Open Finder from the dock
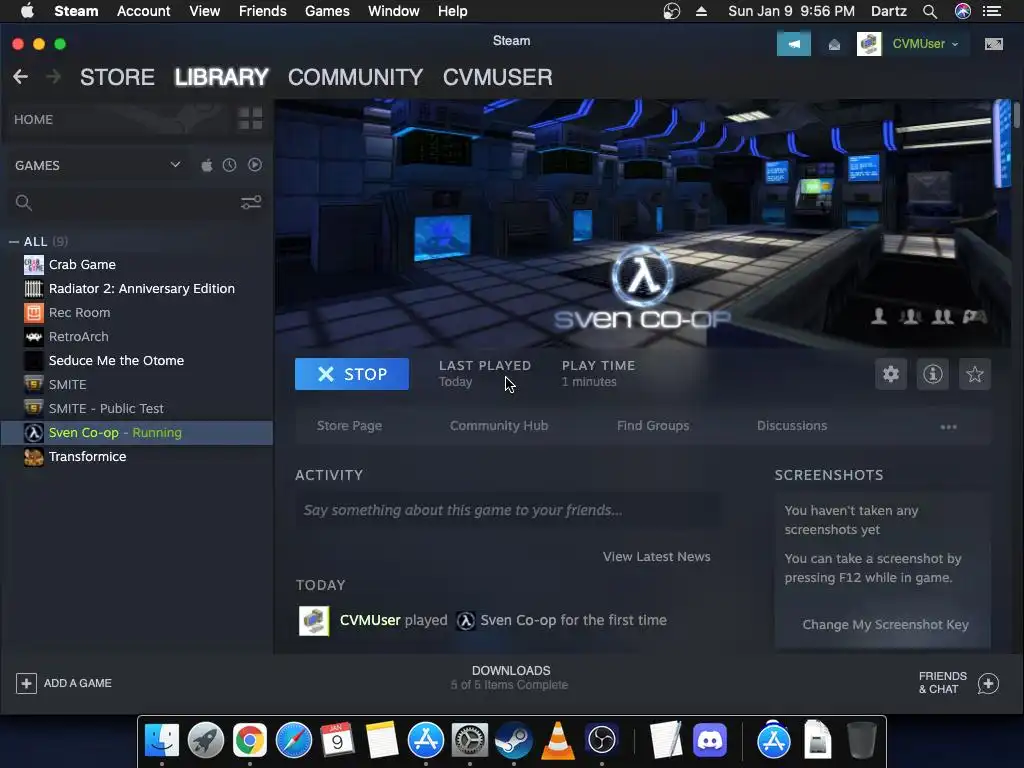The height and width of the screenshot is (768, 1024). pyautogui.click(x=161, y=741)
